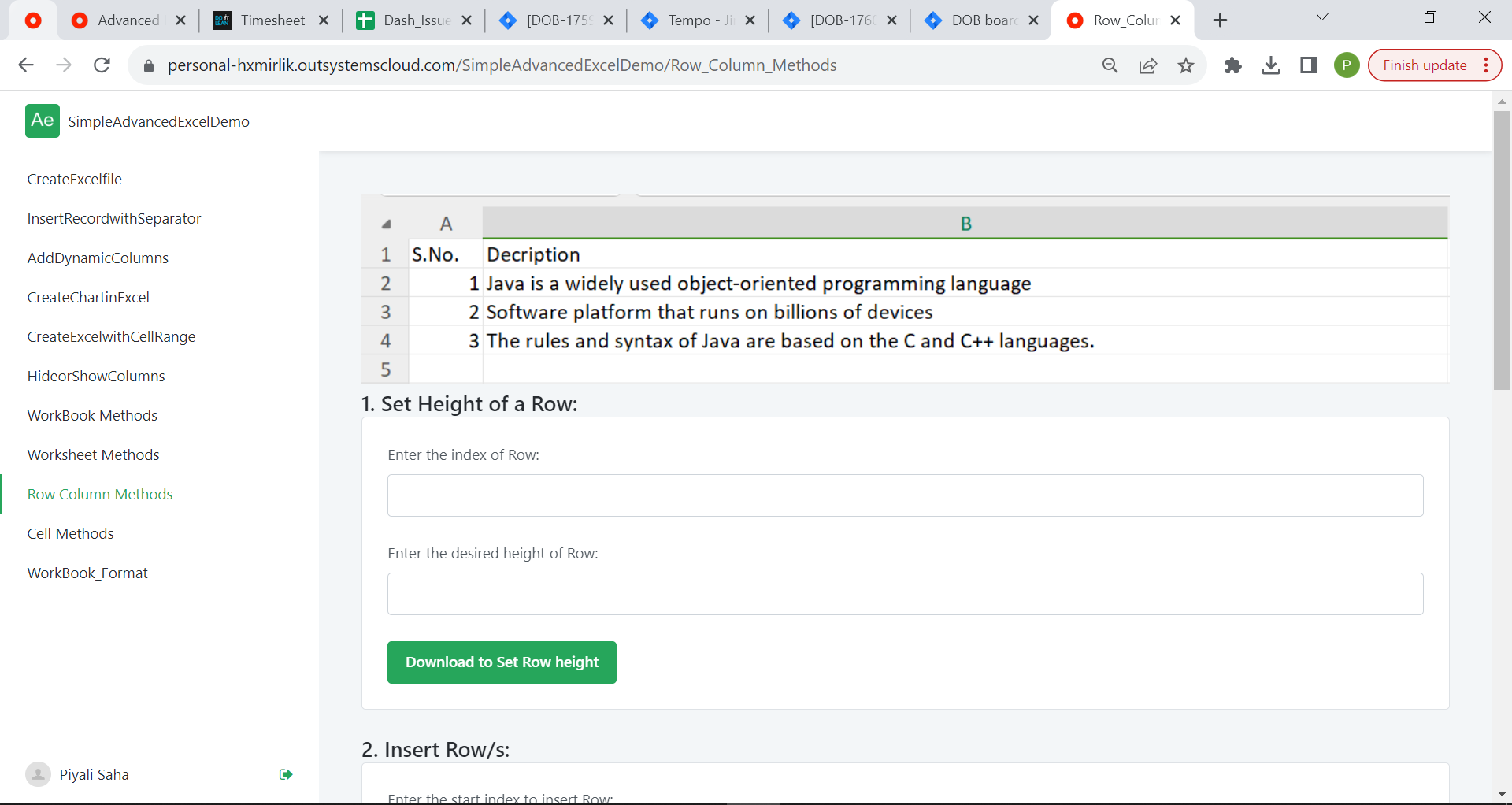Open the downloads icon in the toolbar
Viewport: 1512px width, 805px height.
tap(1271, 65)
